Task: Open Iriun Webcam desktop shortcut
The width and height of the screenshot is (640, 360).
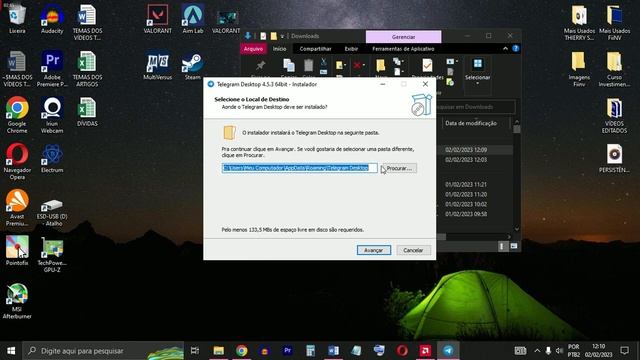Action: pos(52,115)
